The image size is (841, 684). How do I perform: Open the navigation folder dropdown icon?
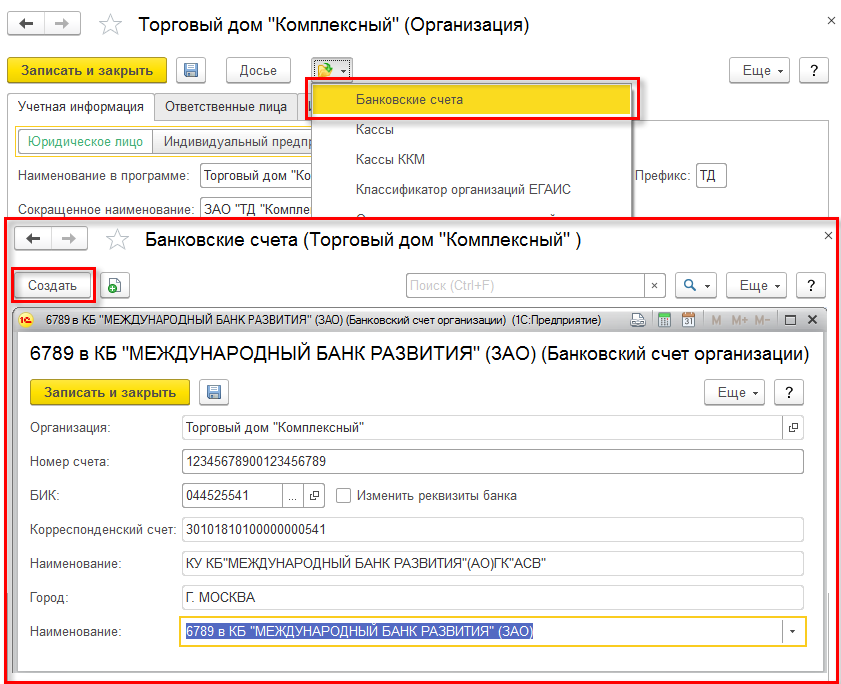[x=331, y=70]
